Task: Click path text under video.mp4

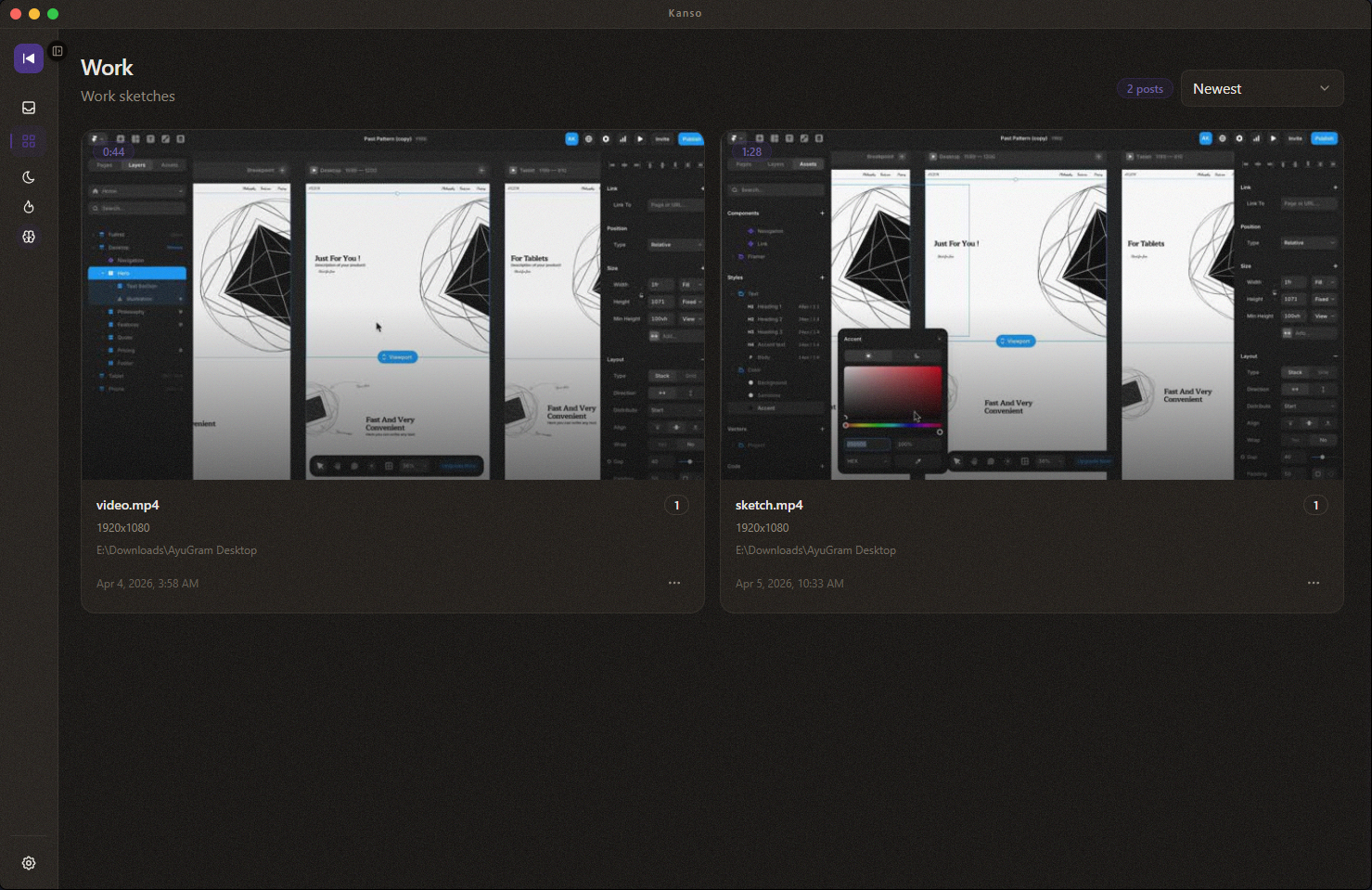Action: click(176, 550)
